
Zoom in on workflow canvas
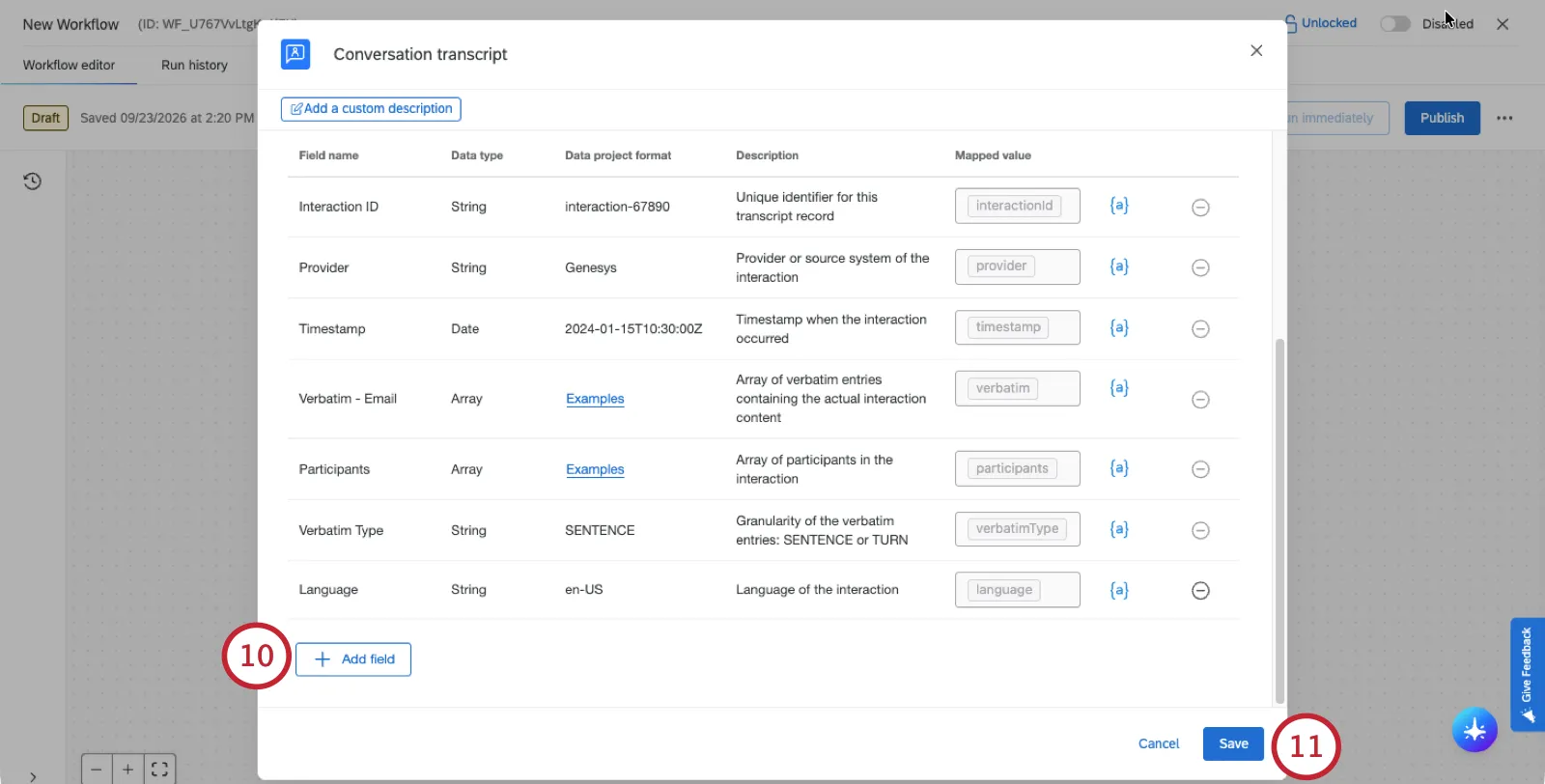127,770
